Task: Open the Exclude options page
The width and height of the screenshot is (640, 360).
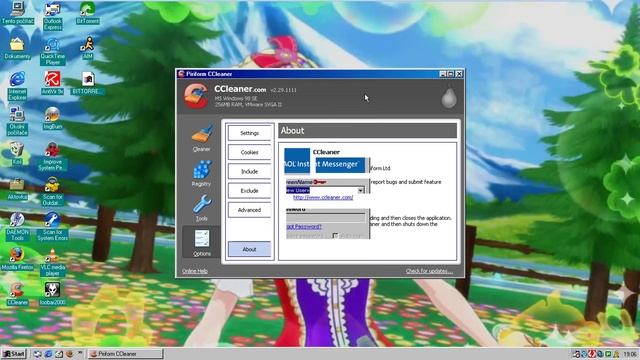Action: 249,191
